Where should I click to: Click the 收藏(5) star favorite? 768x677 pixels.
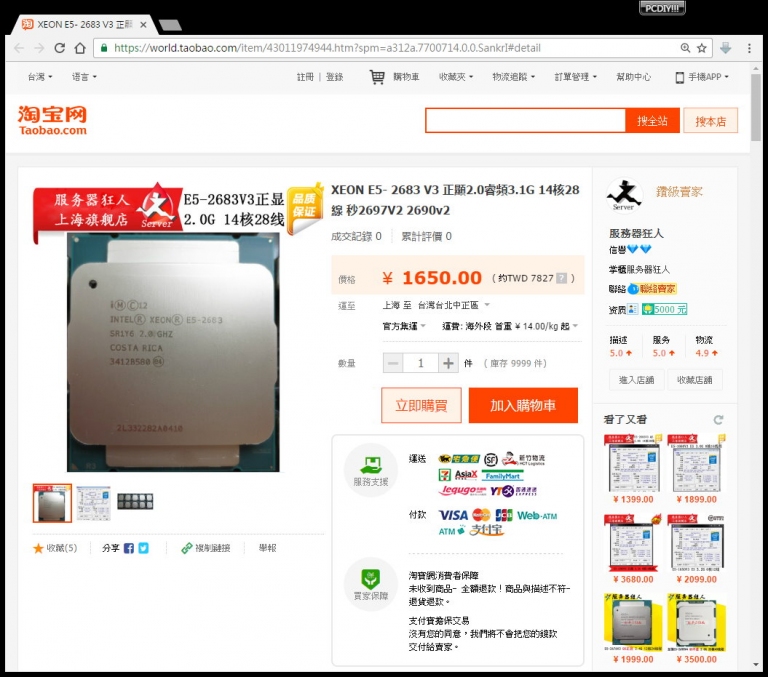(x=55, y=548)
